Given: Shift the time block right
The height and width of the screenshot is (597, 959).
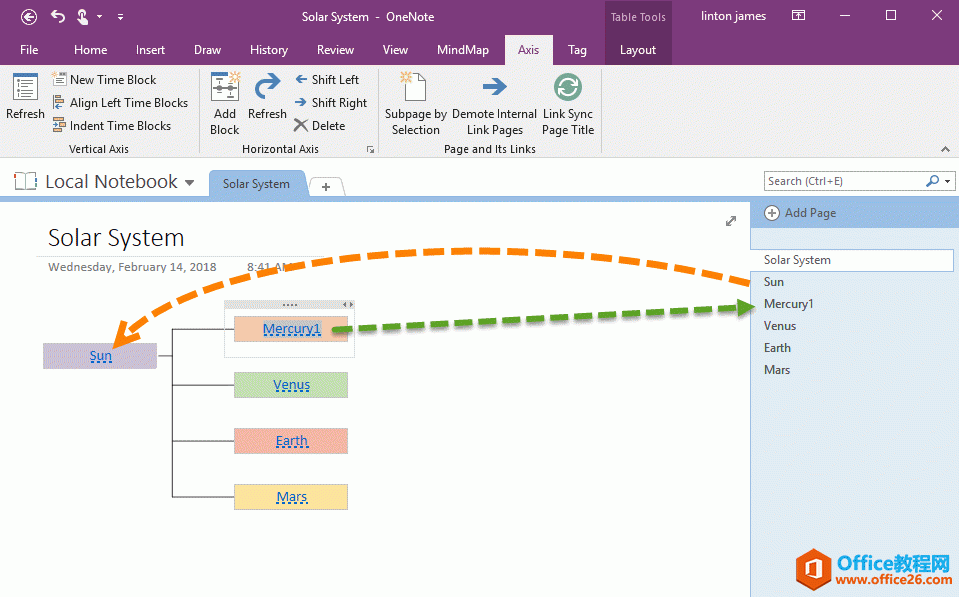Looking at the screenshot, I should click(330, 102).
